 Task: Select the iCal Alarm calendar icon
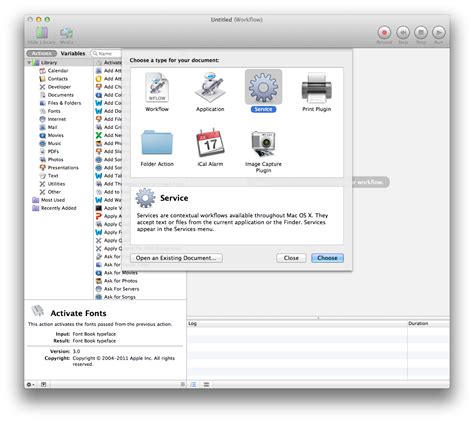pyautogui.click(x=210, y=143)
